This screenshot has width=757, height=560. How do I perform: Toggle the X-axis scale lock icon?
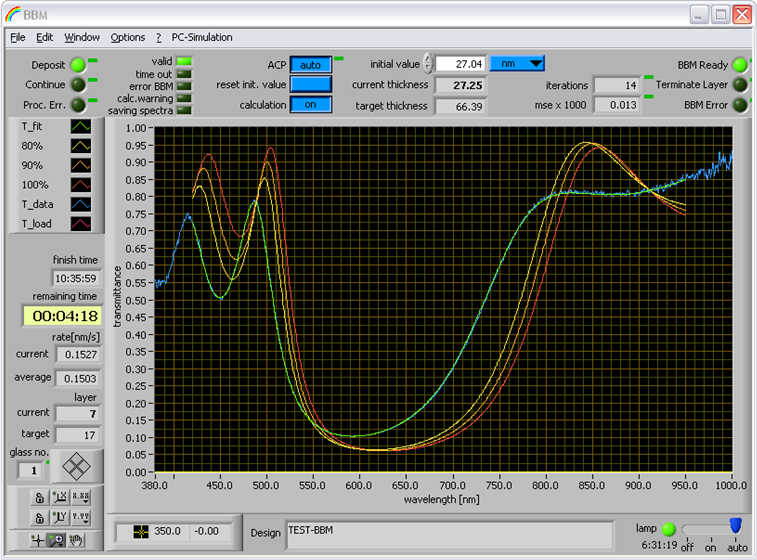tap(40, 497)
